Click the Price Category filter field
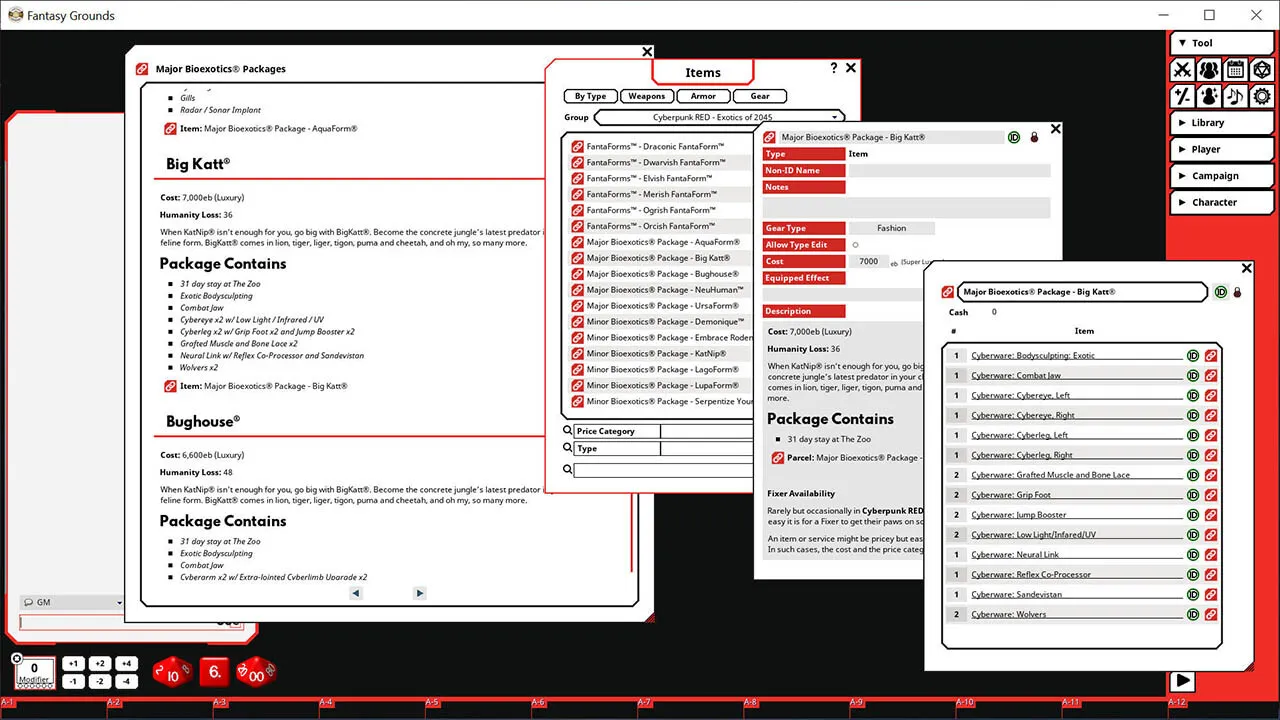This screenshot has width=1280, height=720. point(708,431)
